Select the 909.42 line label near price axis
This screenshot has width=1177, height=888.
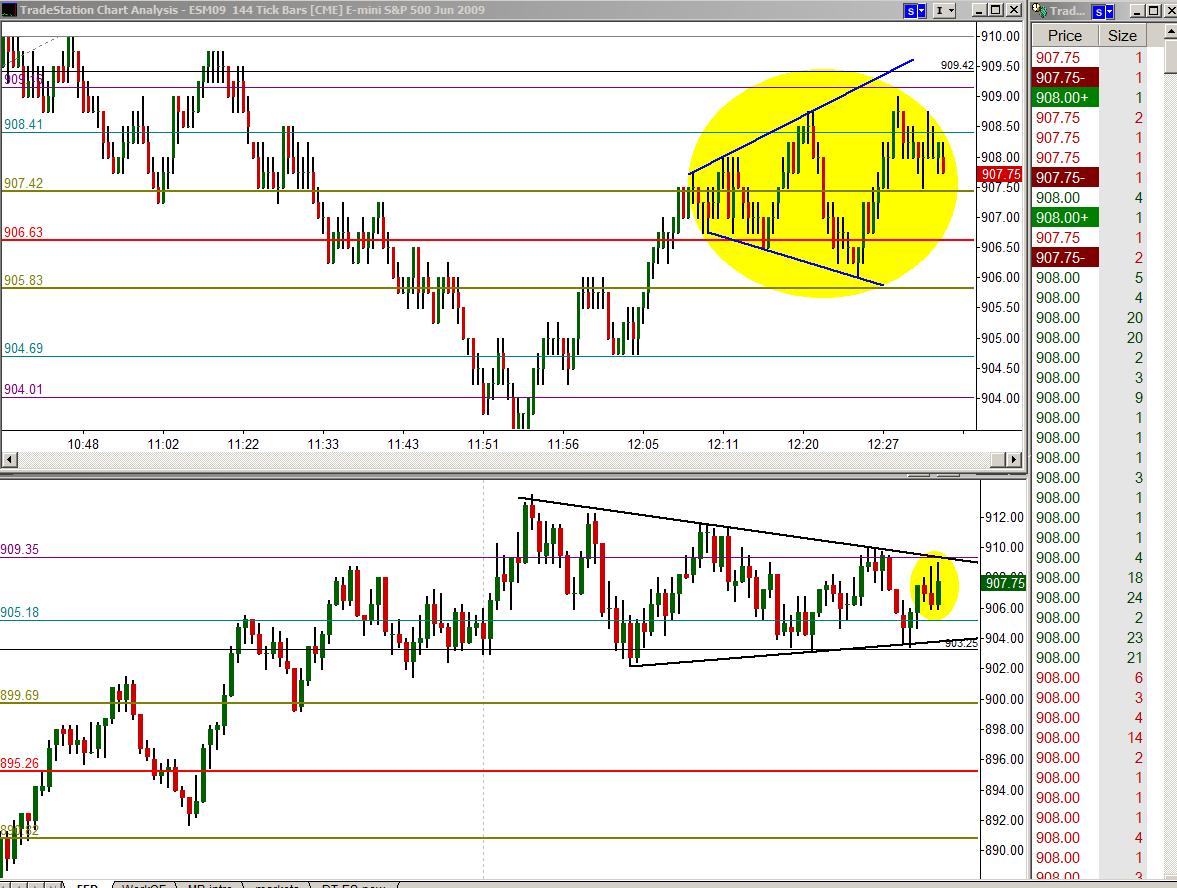click(957, 65)
